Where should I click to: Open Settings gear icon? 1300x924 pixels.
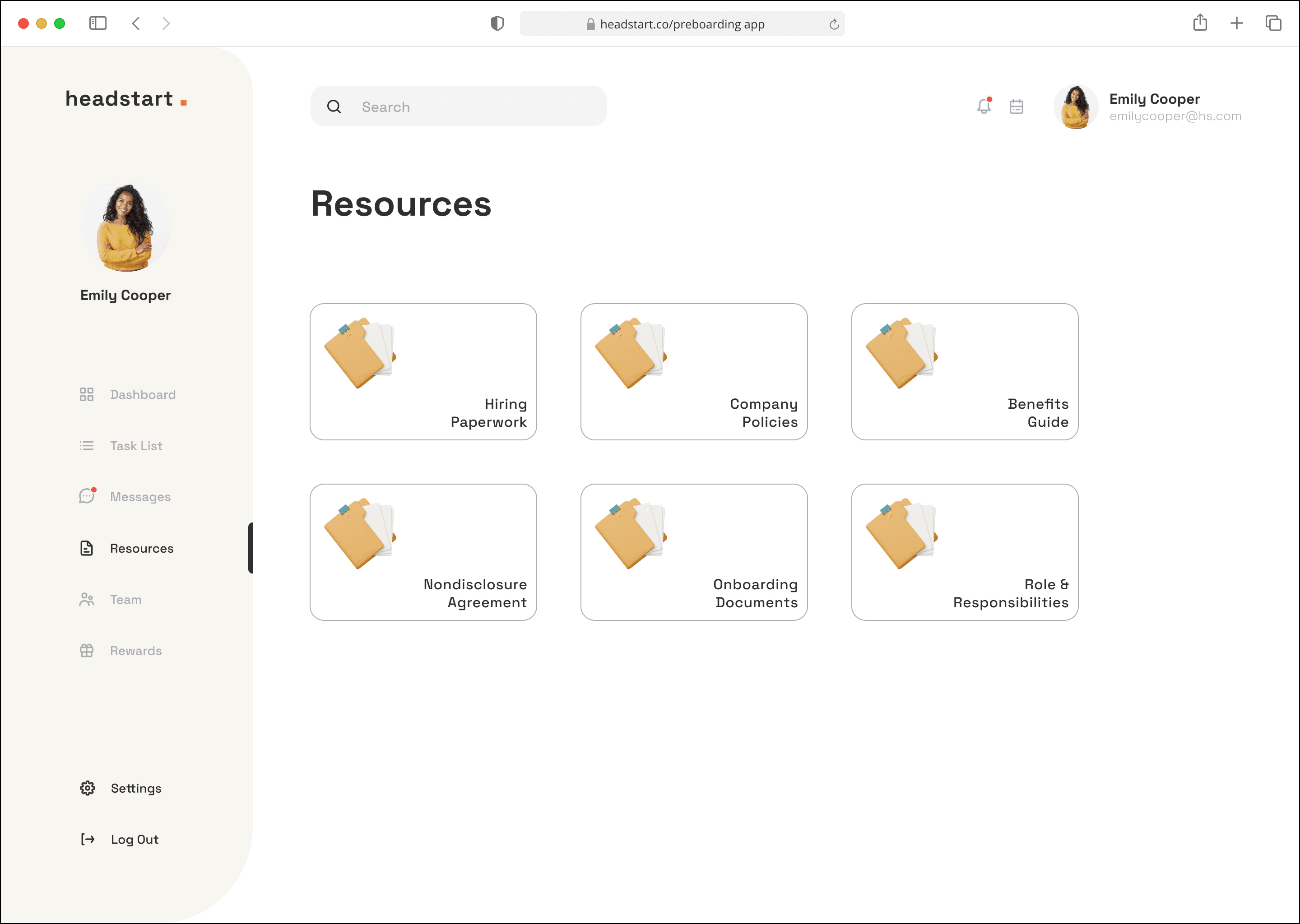[x=88, y=788]
